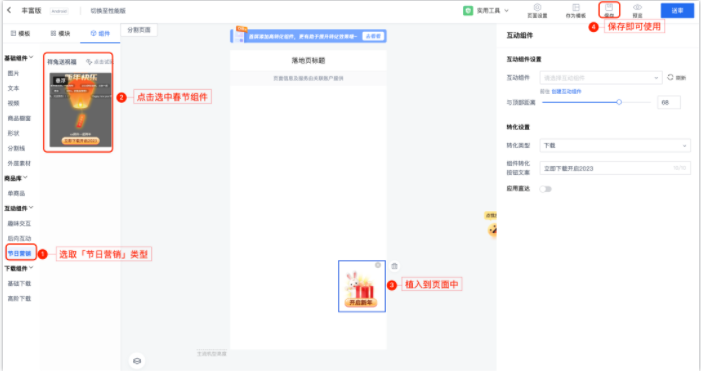Toggle the 应用直达 switch

545,189
